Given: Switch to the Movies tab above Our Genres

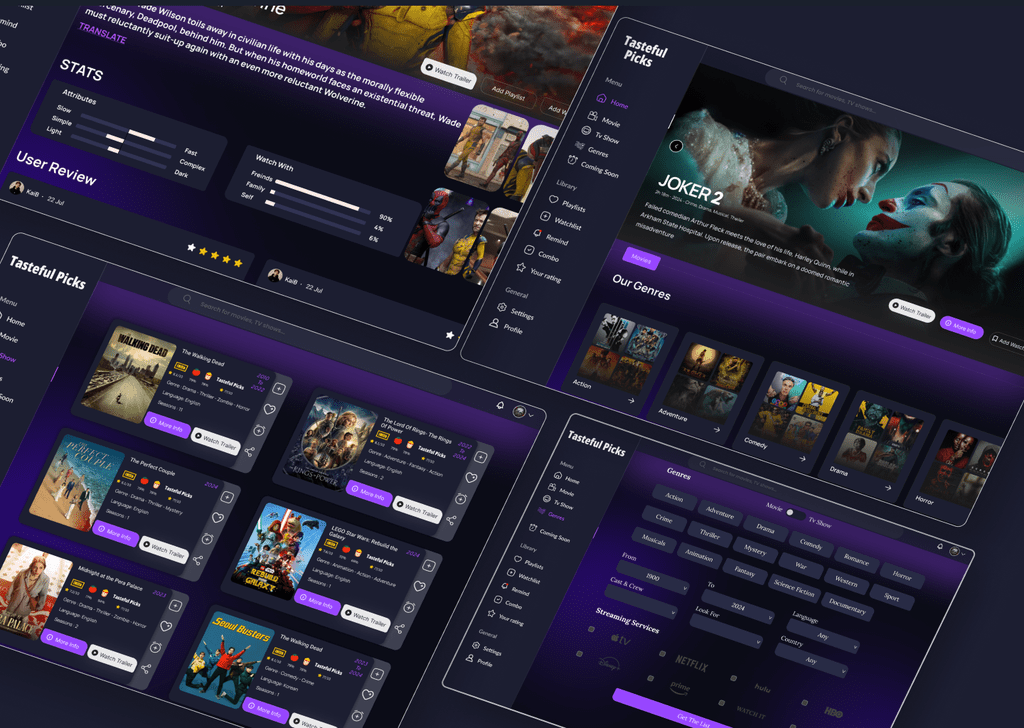Looking at the screenshot, I should coord(641,259).
